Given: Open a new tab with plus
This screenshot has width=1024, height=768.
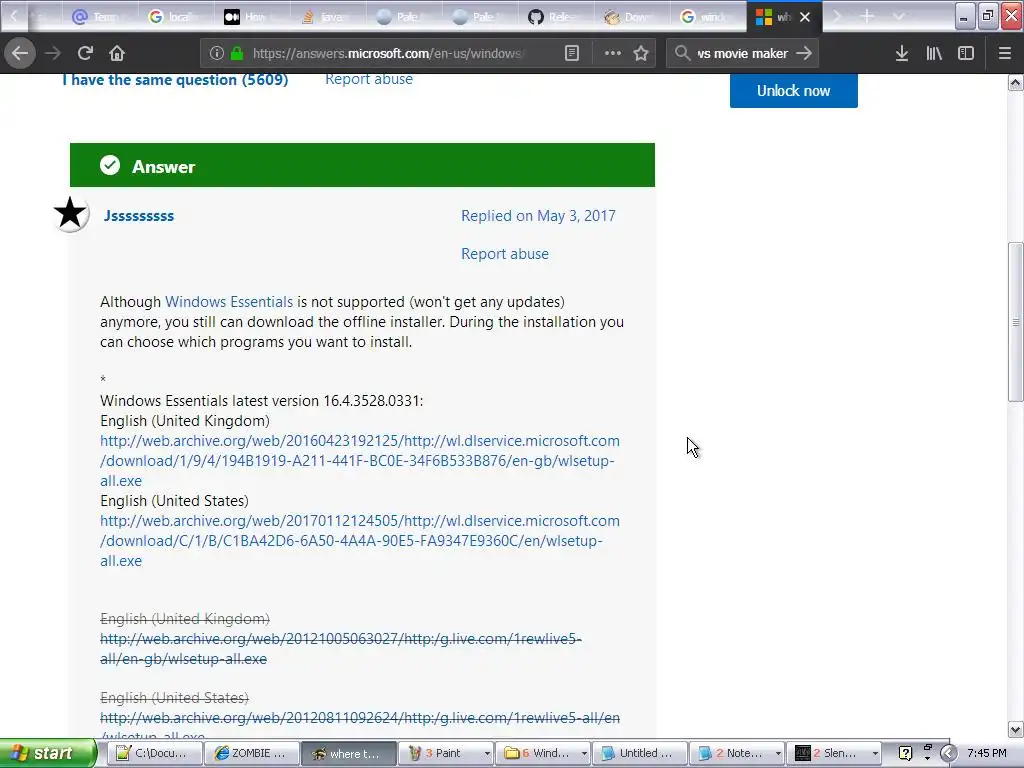Looking at the screenshot, I should [x=867, y=16].
